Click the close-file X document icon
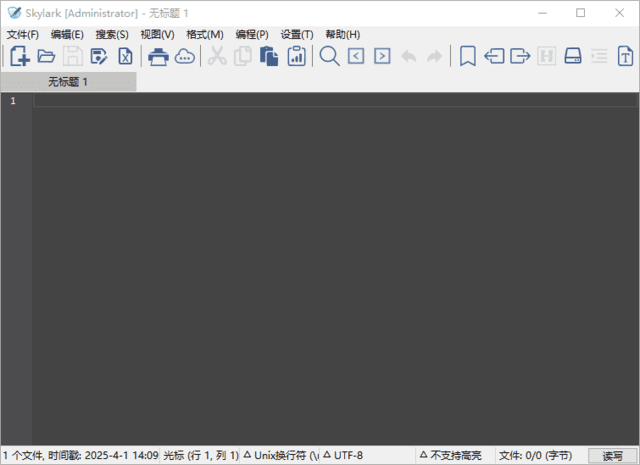The width and height of the screenshot is (640, 465). [125, 57]
